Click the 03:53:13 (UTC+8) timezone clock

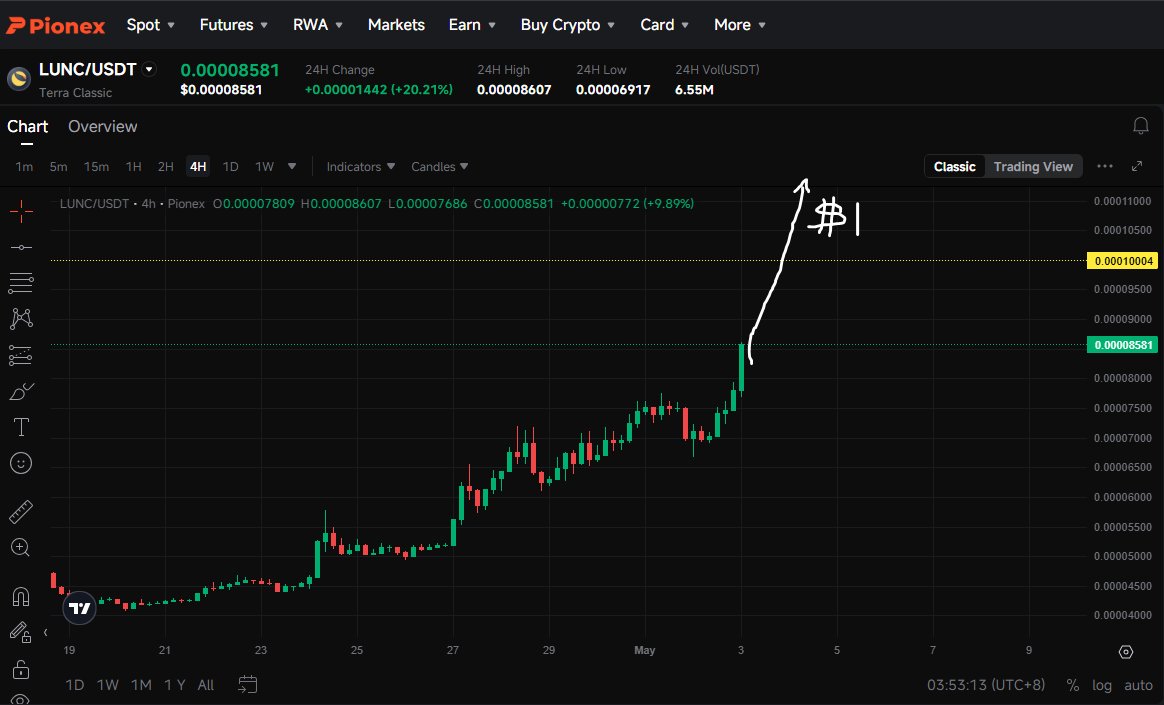[x=986, y=684]
